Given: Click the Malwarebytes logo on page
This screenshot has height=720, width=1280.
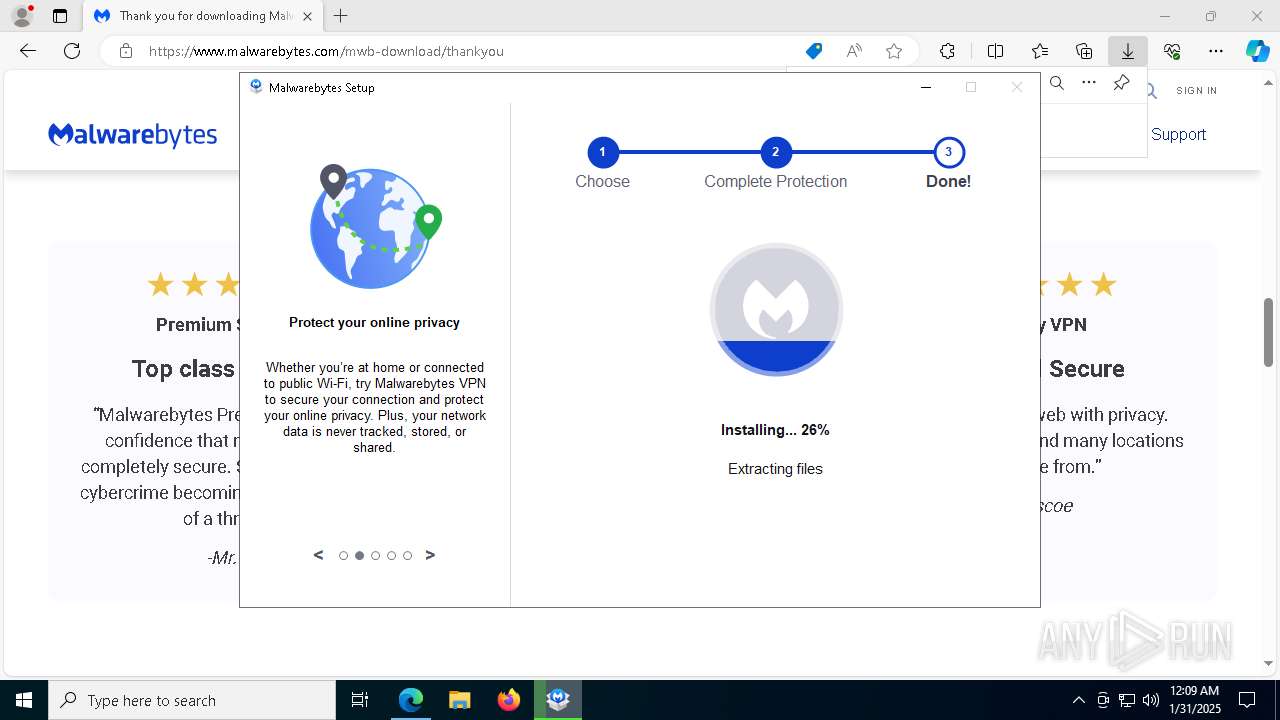Looking at the screenshot, I should tap(132, 134).
